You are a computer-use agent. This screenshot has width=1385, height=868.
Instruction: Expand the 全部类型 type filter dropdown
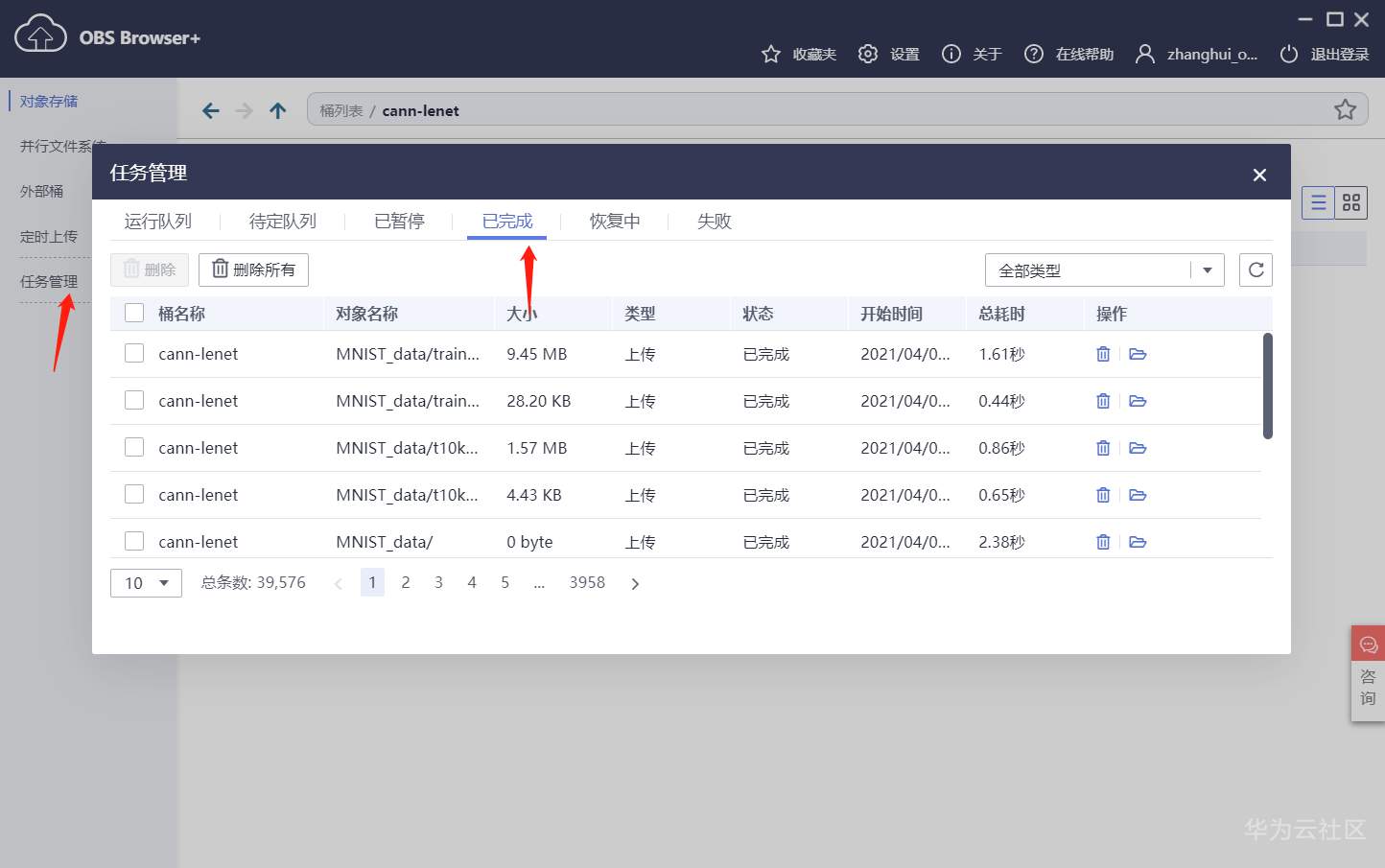point(1104,270)
